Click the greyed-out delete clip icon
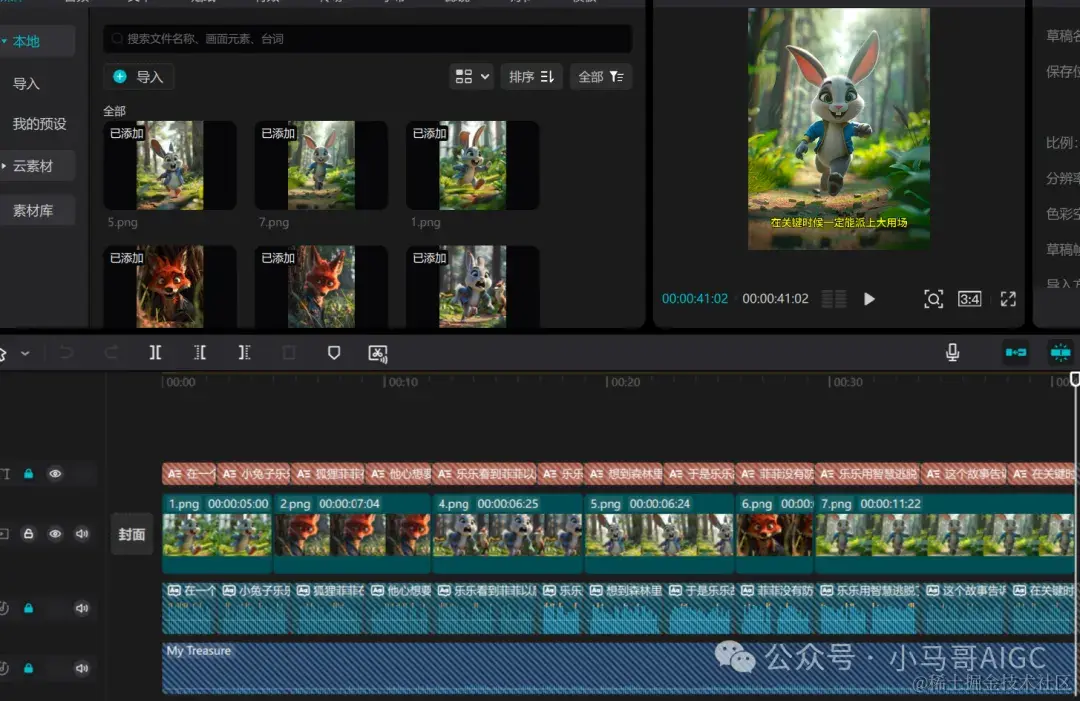Image resolution: width=1080 pixels, height=701 pixels. [289, 353]
